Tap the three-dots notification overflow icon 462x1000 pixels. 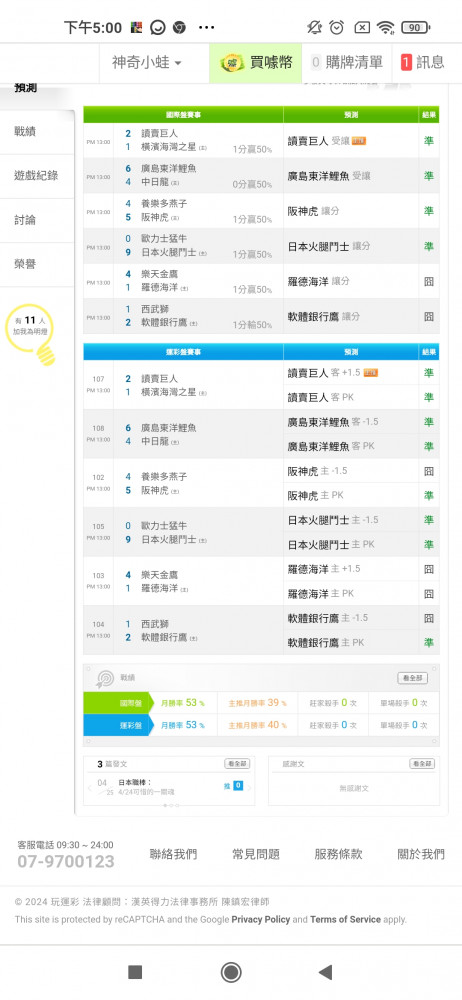(x=207, y=27)
